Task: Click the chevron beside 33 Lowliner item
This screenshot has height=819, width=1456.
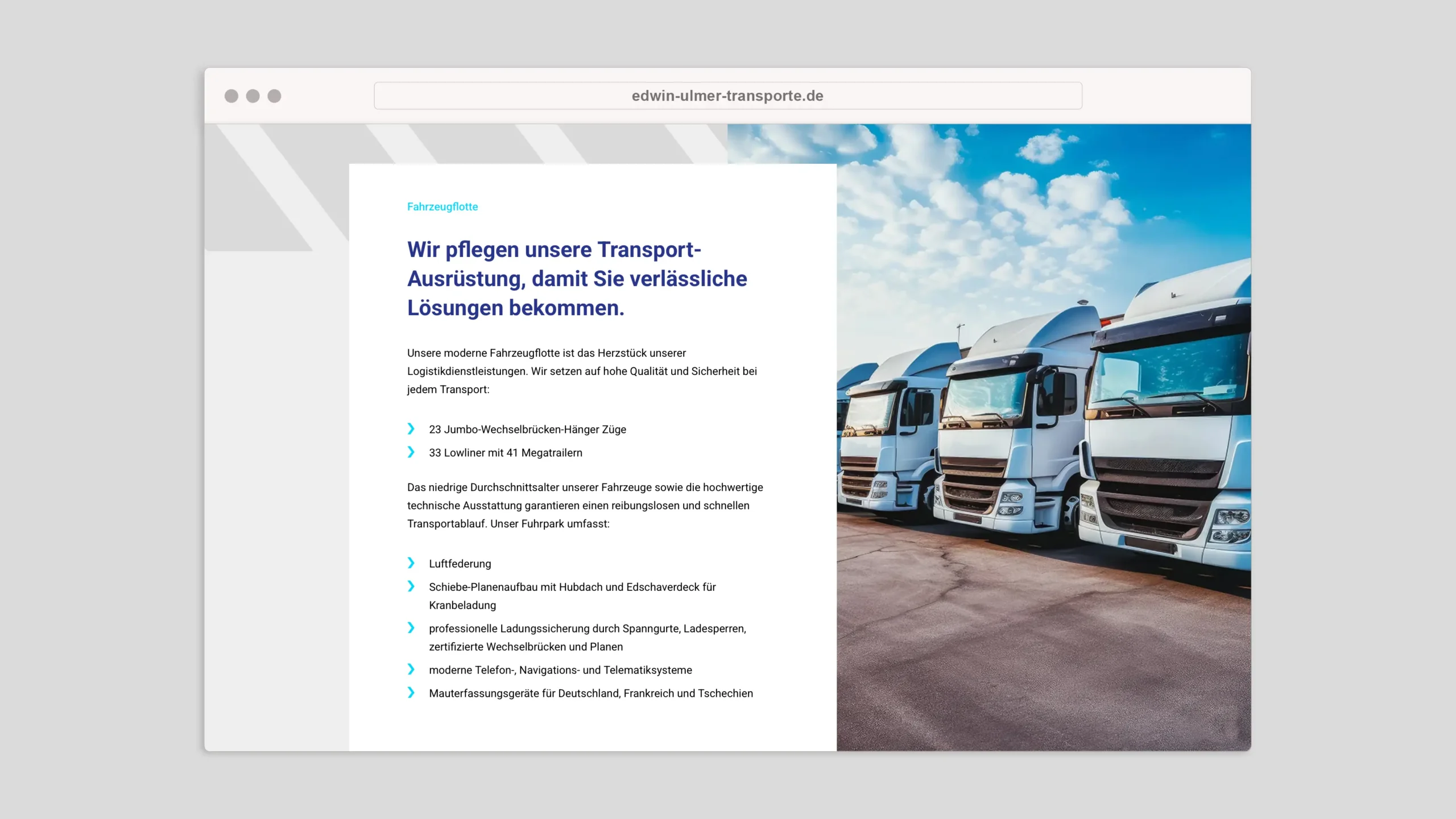Action: pyautogui.click(x=411, y=452)
